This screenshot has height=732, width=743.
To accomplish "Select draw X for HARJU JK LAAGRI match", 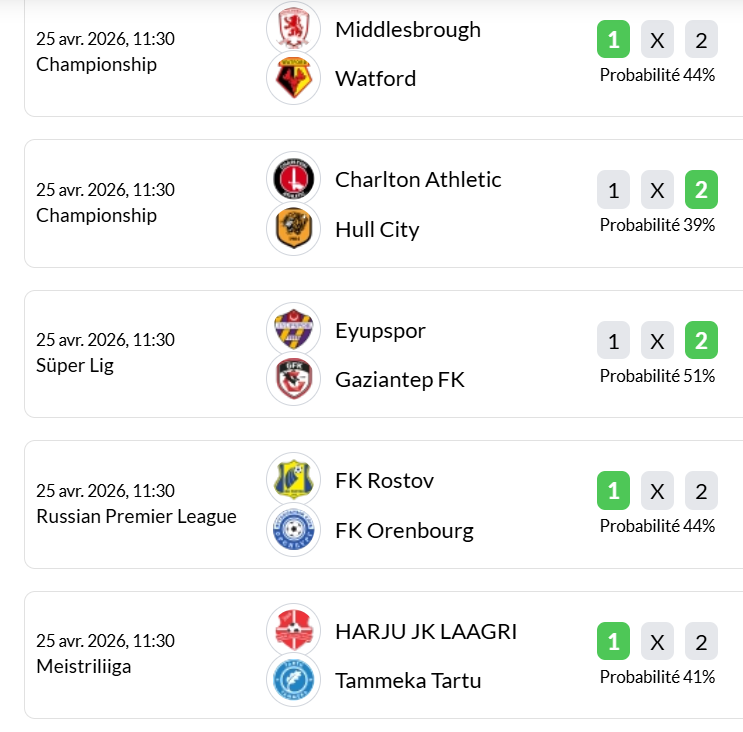I will (657, 642).
